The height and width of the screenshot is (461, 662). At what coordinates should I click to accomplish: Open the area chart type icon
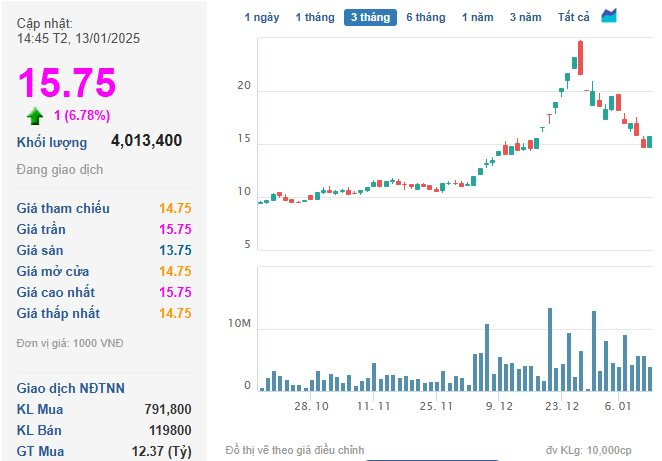(x=609, y=16)
